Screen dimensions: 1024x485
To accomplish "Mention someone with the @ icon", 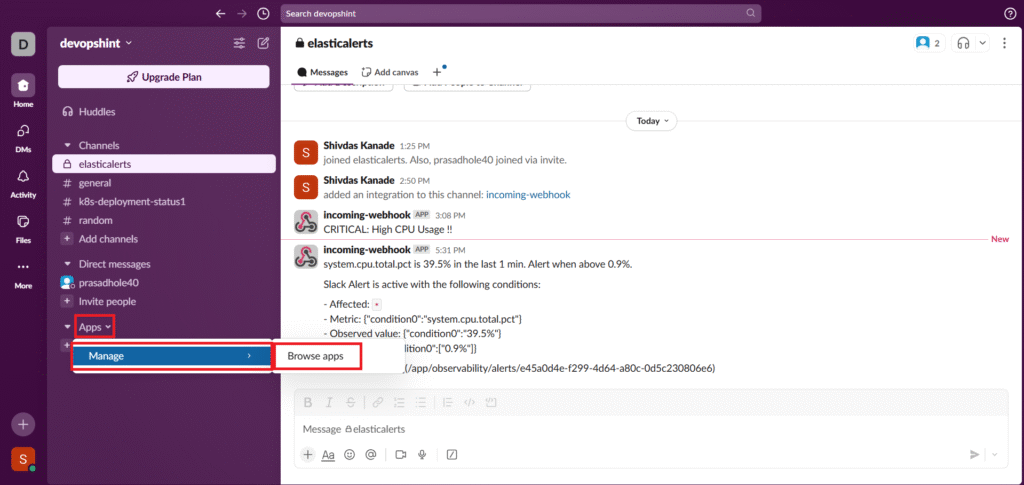I will click(371, 454).
